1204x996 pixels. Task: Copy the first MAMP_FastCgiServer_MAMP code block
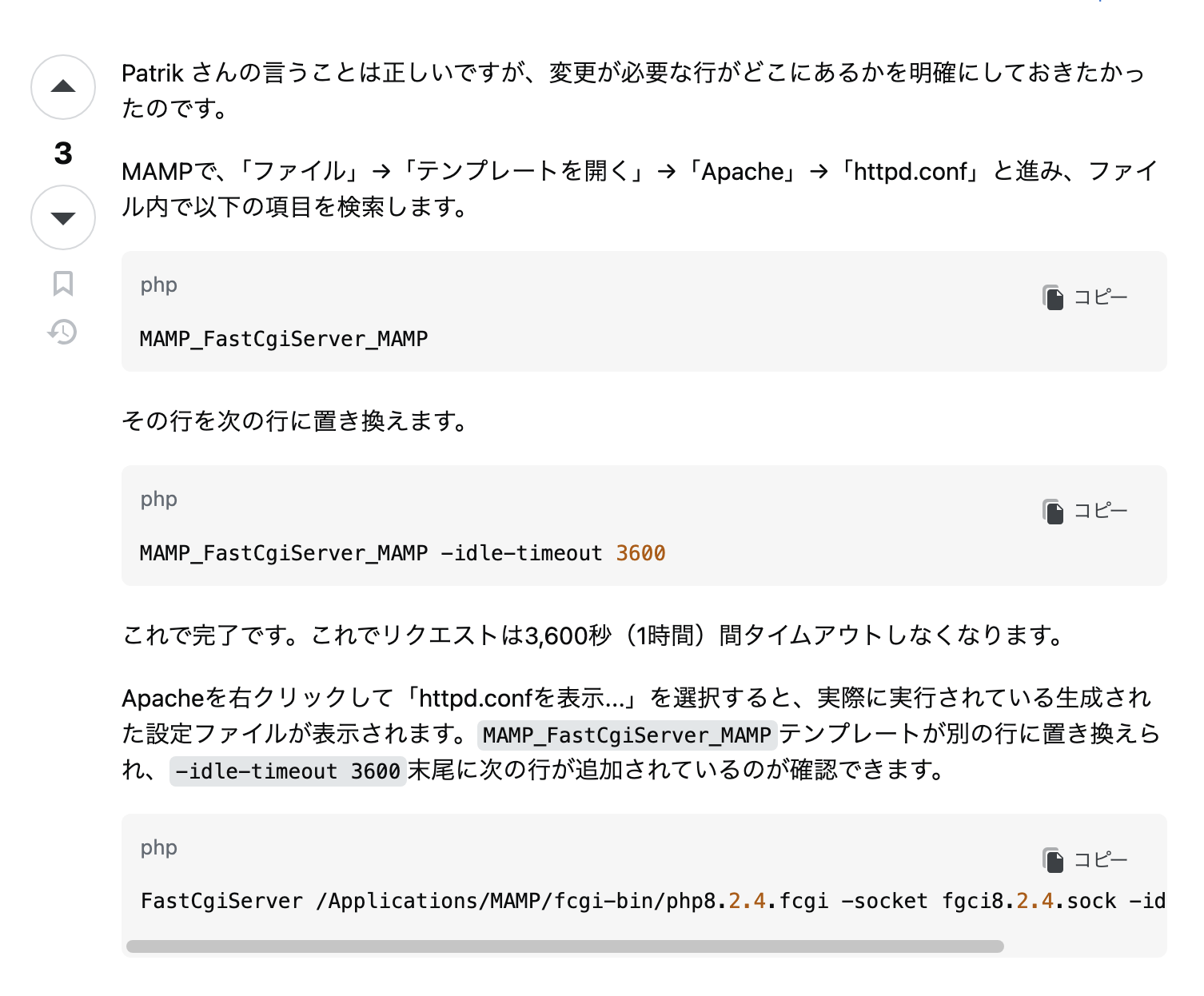[1085, 297]
